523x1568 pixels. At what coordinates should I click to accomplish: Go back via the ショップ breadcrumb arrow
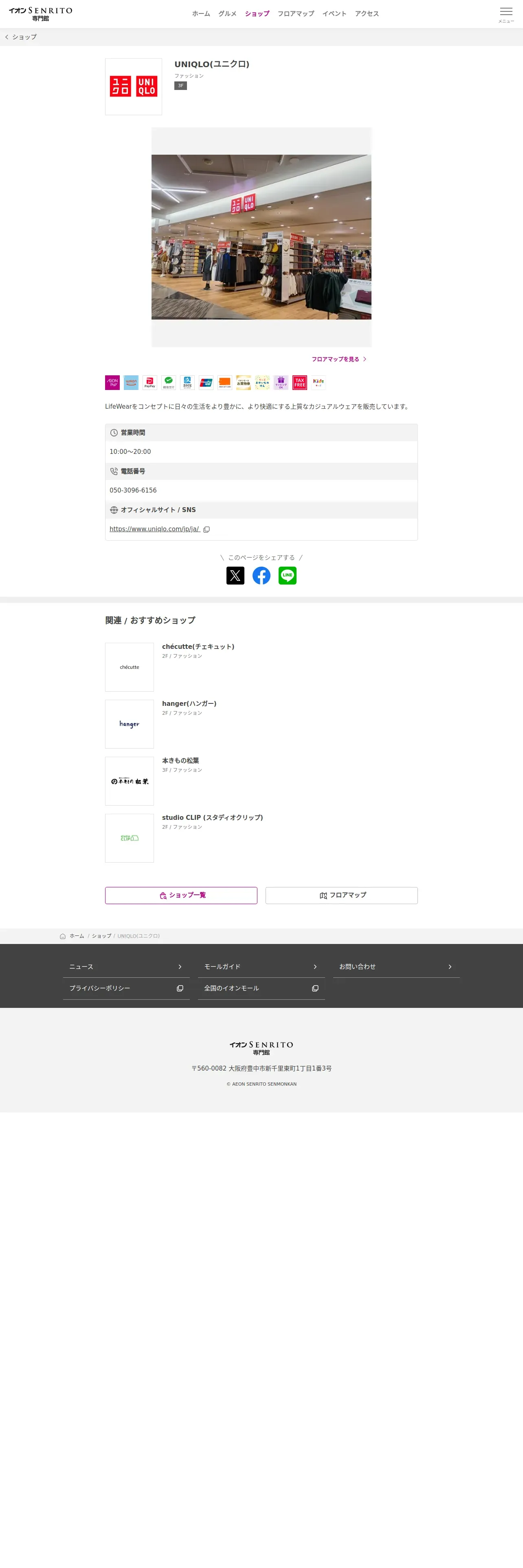(x=21, y=37)
